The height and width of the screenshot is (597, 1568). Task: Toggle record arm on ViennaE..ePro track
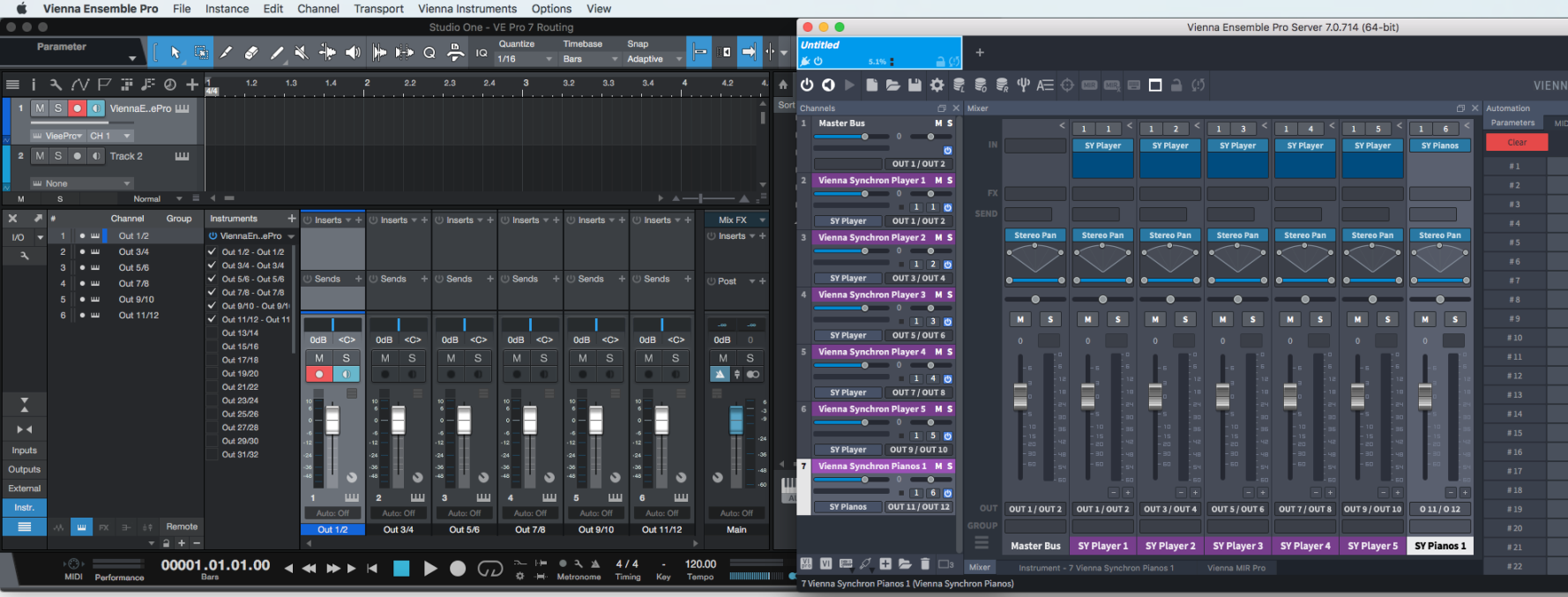(x=77, y=108)
